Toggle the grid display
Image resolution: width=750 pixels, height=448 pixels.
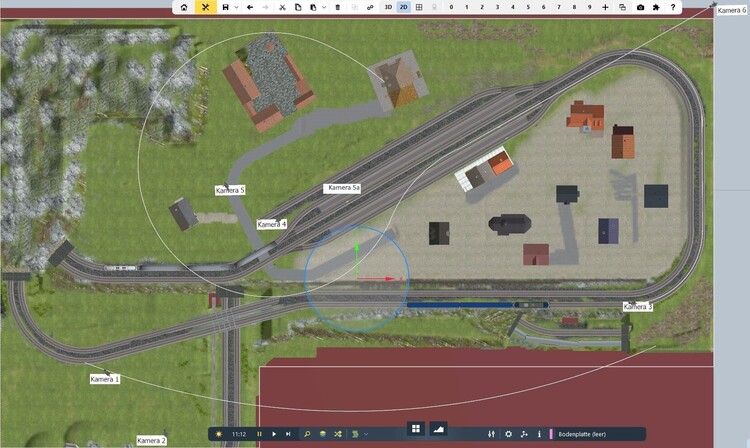[x=419, y=7]
